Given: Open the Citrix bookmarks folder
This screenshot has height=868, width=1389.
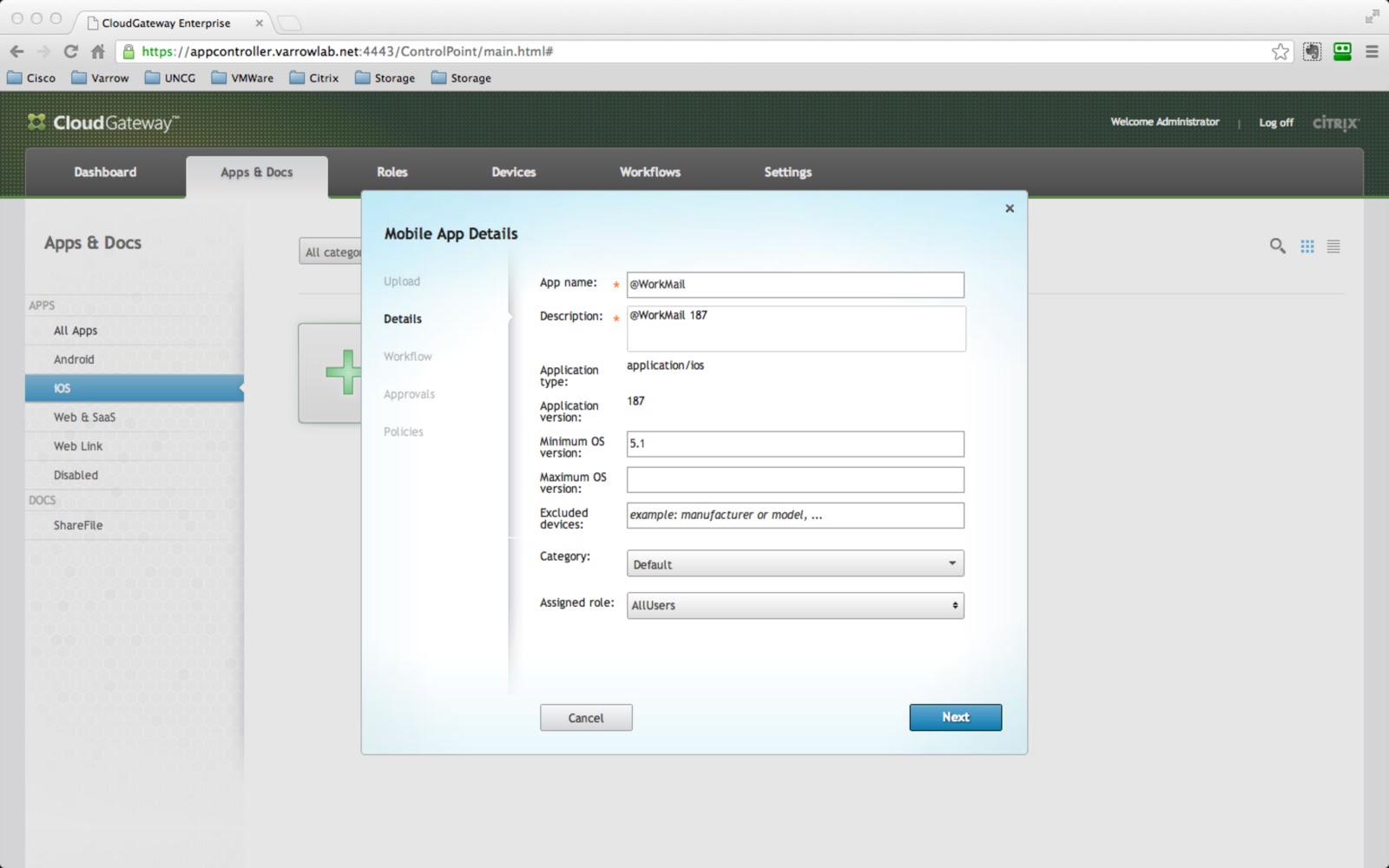Looking at the screenshot, I should (314, 78).
